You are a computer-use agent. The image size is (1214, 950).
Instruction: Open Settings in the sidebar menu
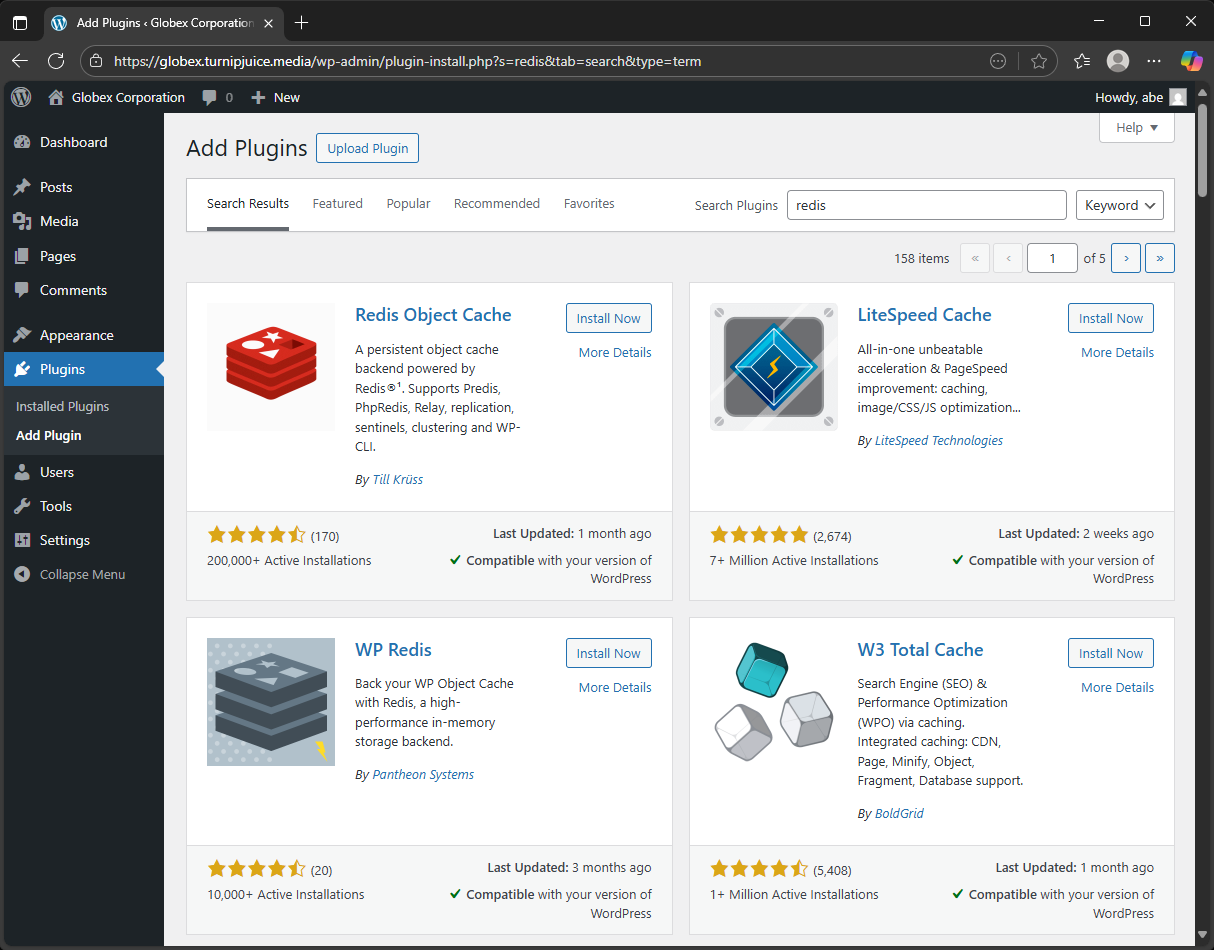click(64, 540)
